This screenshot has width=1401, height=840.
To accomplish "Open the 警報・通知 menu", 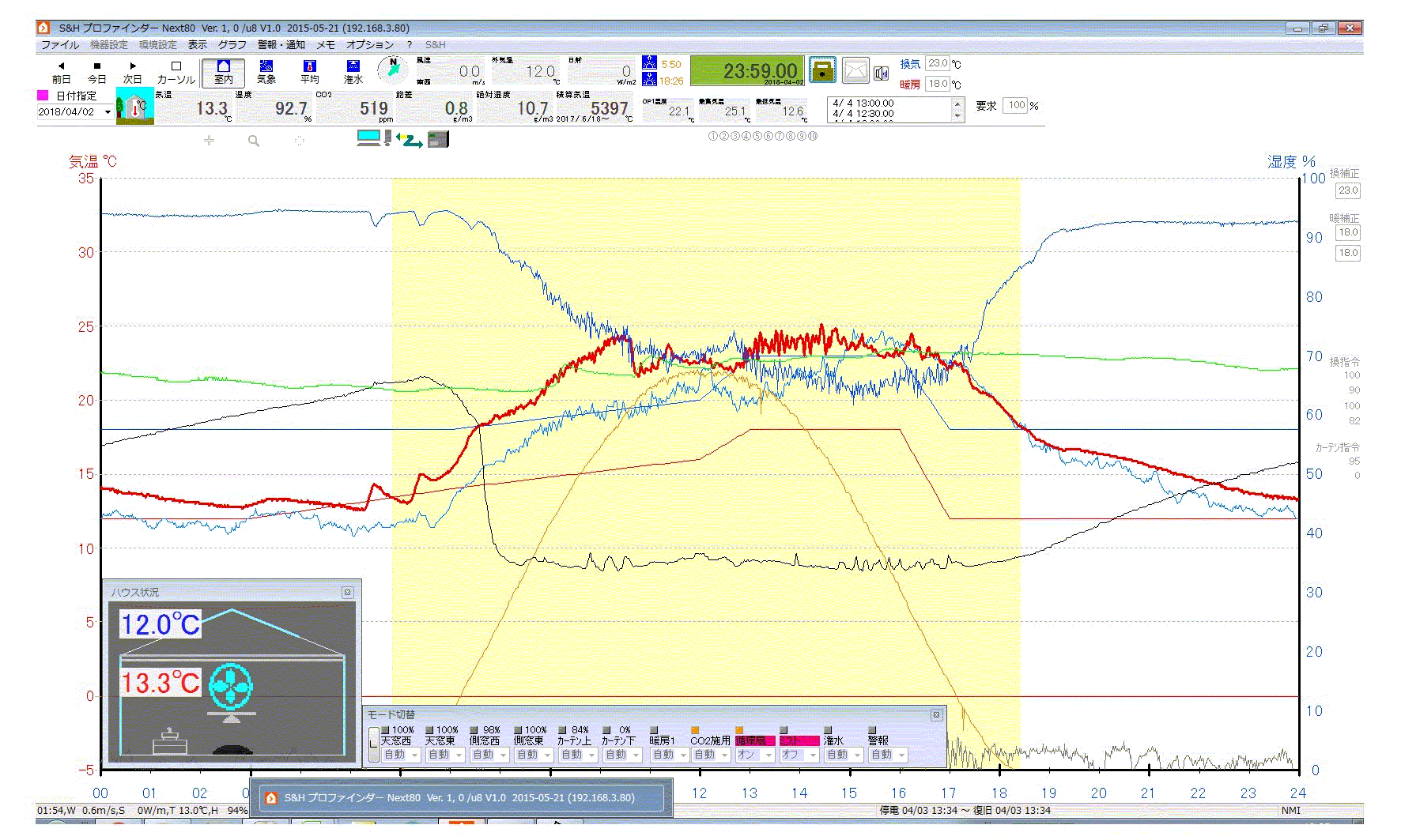I will (281, 45).
